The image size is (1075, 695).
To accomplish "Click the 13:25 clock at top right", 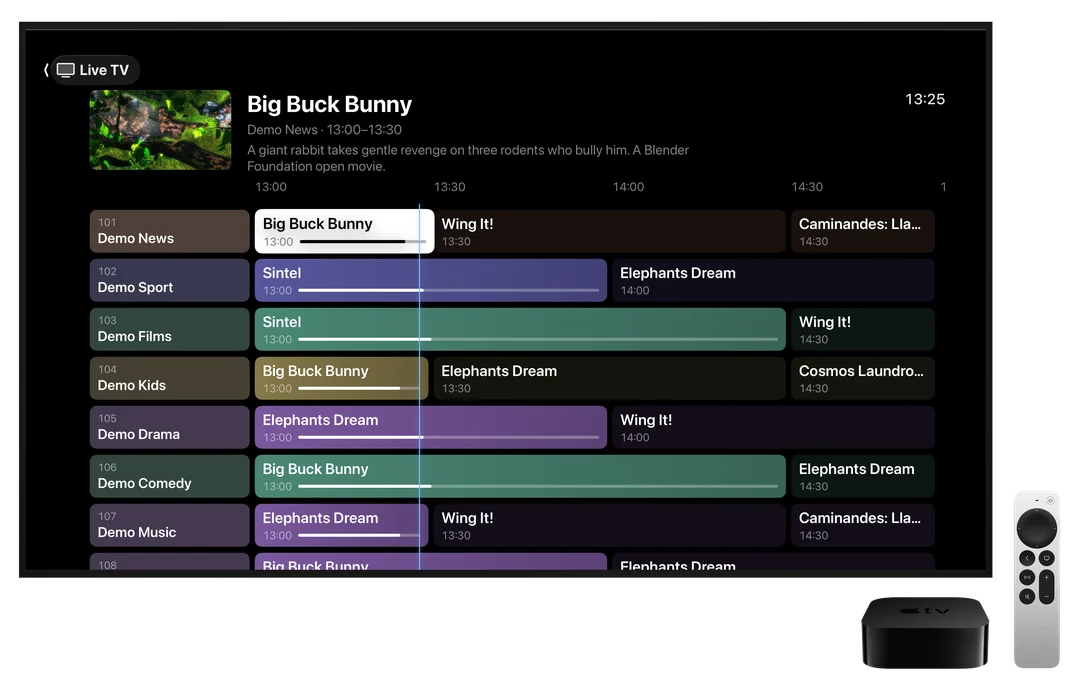I will coord(925,99).
